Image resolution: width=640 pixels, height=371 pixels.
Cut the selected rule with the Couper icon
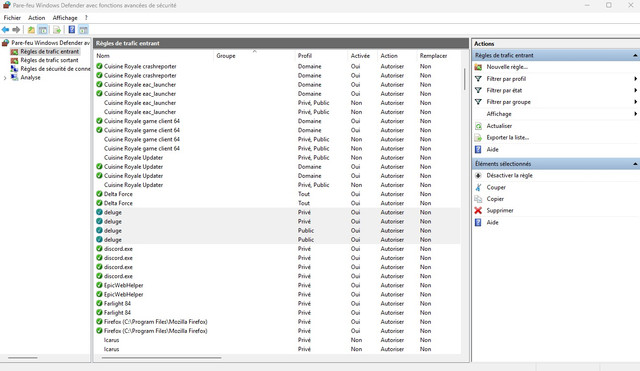[478, 187]
